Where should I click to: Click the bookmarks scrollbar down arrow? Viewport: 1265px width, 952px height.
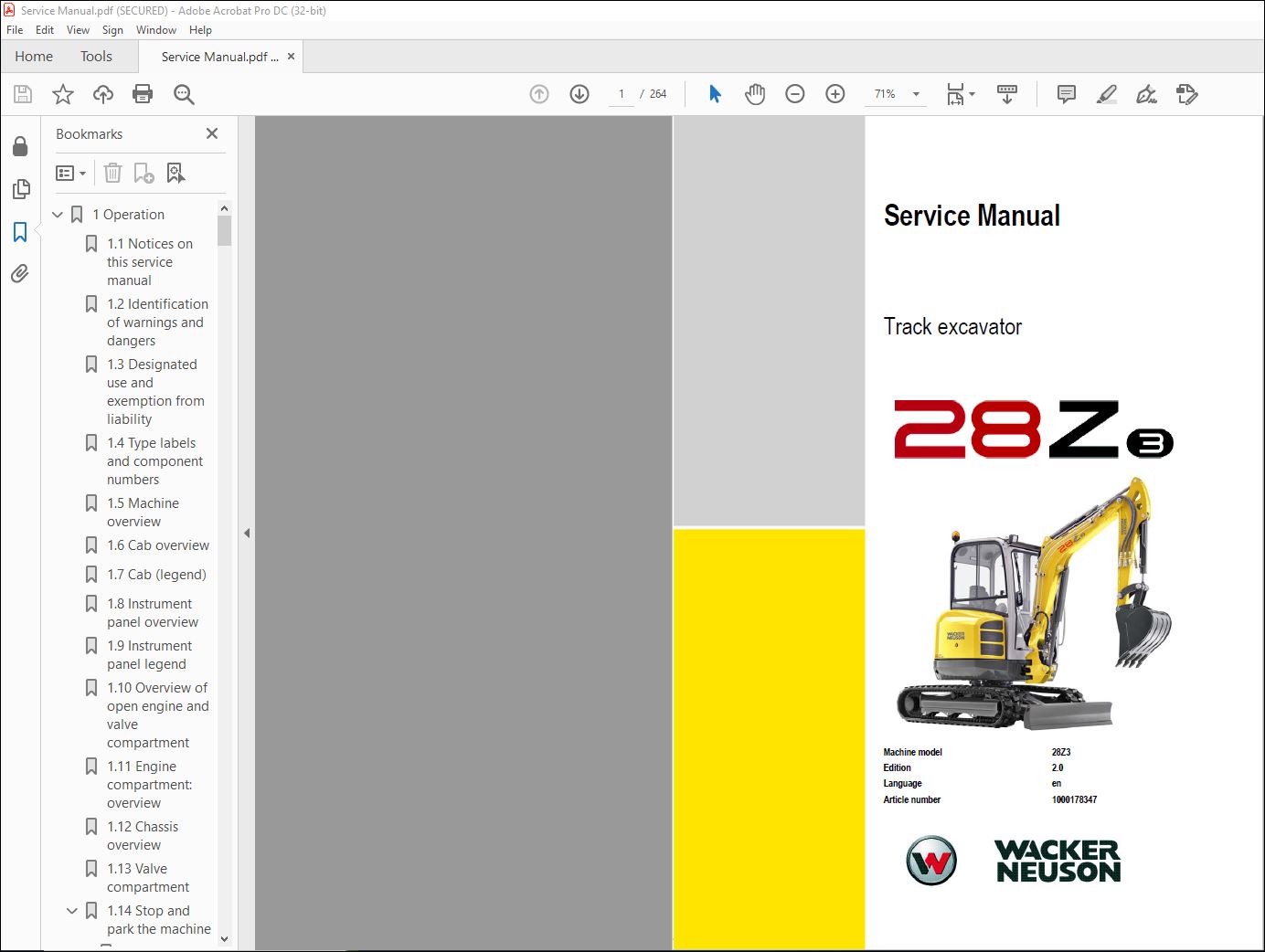click(224, 938)
